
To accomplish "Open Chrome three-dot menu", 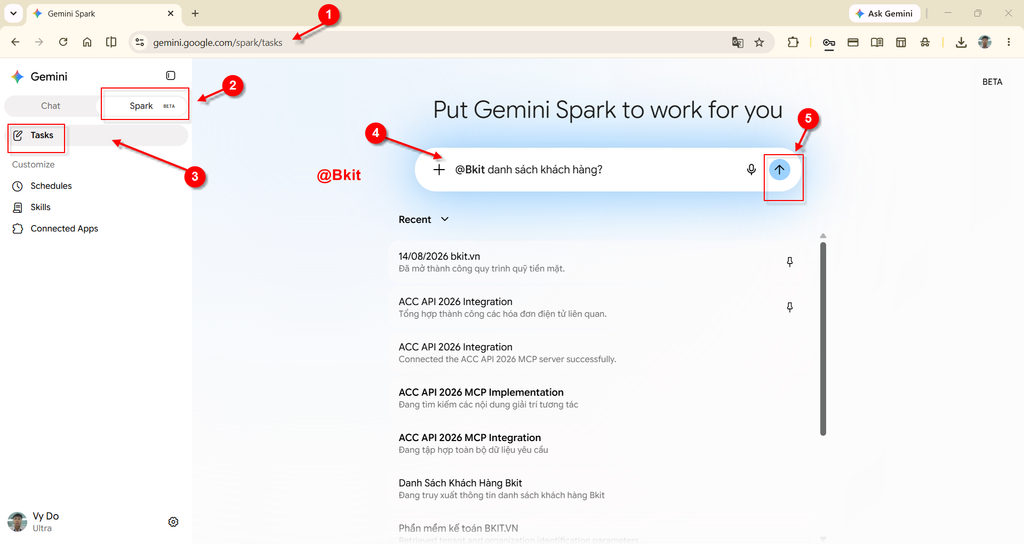I will (1008, 42).
